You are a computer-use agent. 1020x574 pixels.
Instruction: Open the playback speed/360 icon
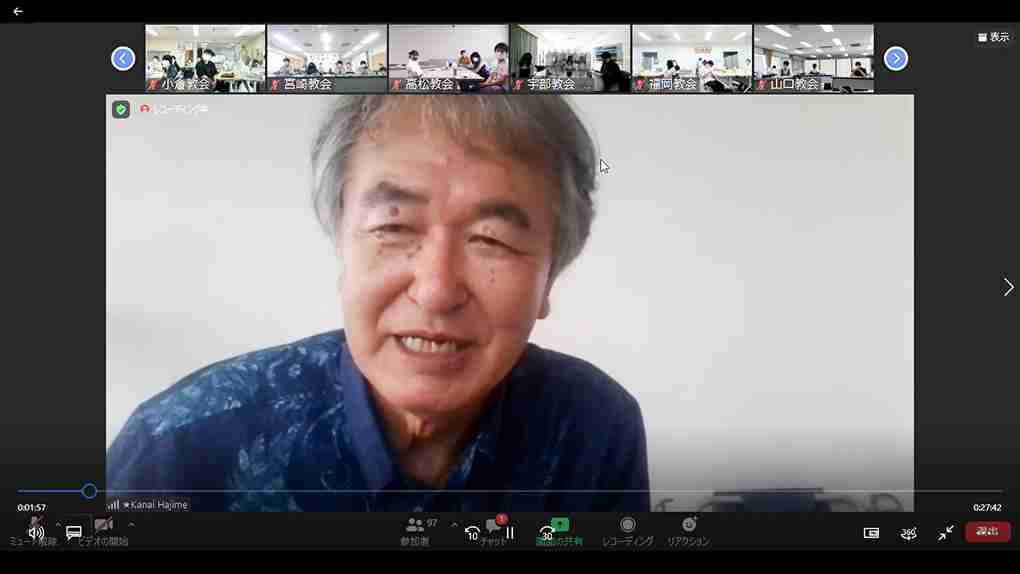(909, 533)
